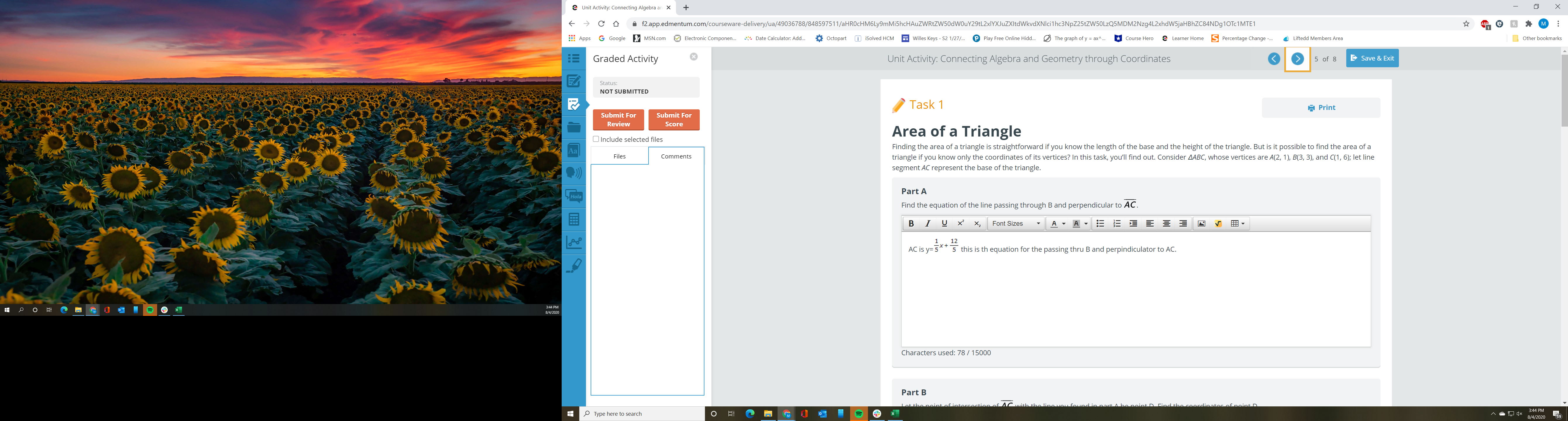Click Submit For Score
Viewport: 1568px width, 421px height.
point(673,119)
